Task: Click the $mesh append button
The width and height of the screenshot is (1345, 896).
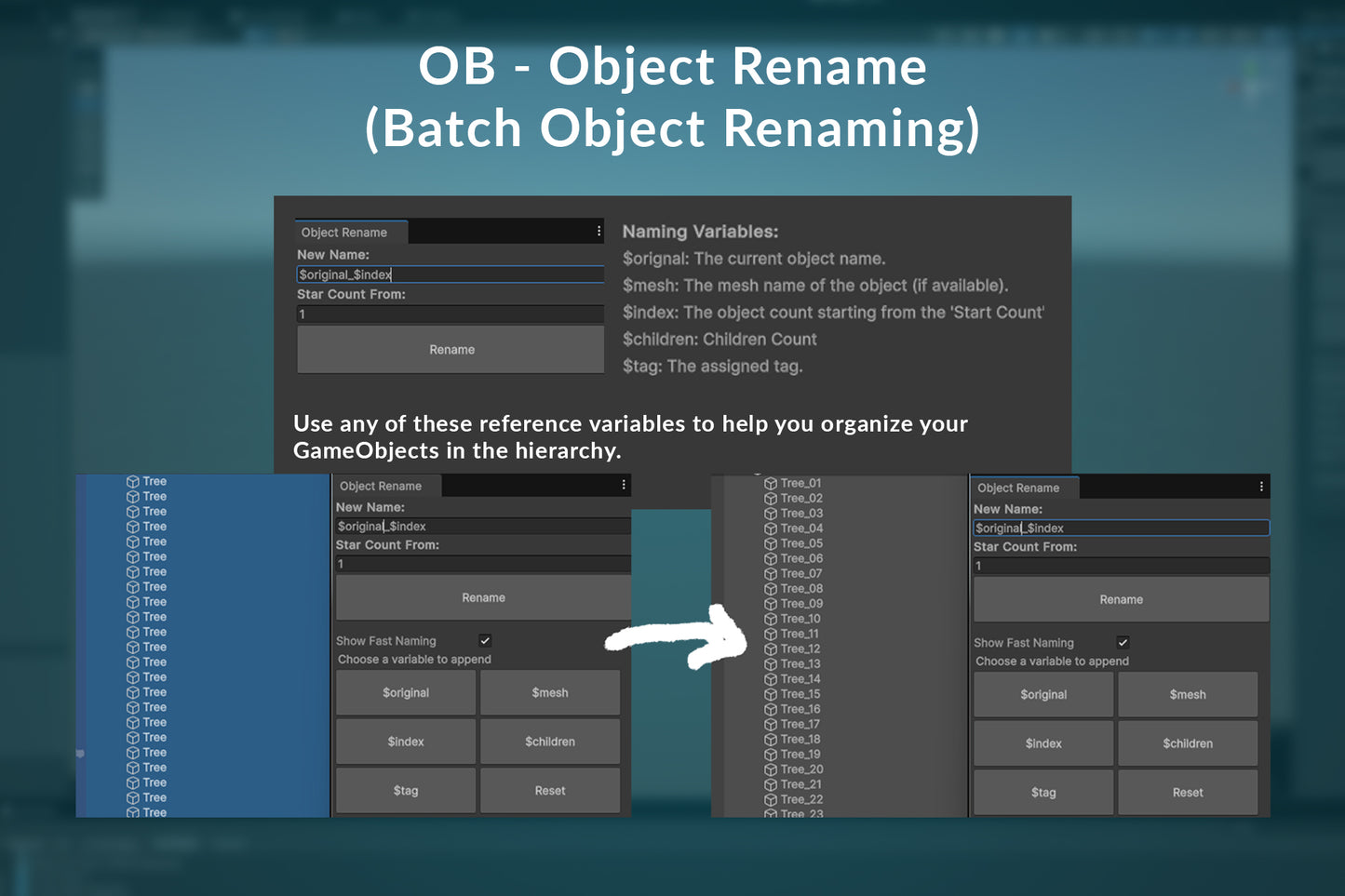Action: (549, 692)
